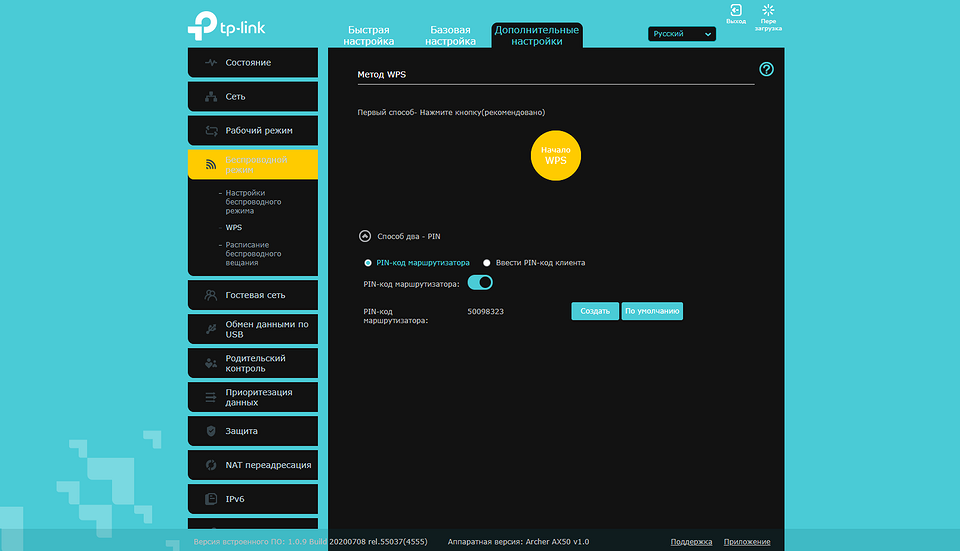Image resolution: width=960 pixels, height=551 pixels.
Task: Open the help question mark icon
Action: coord(766,69)
